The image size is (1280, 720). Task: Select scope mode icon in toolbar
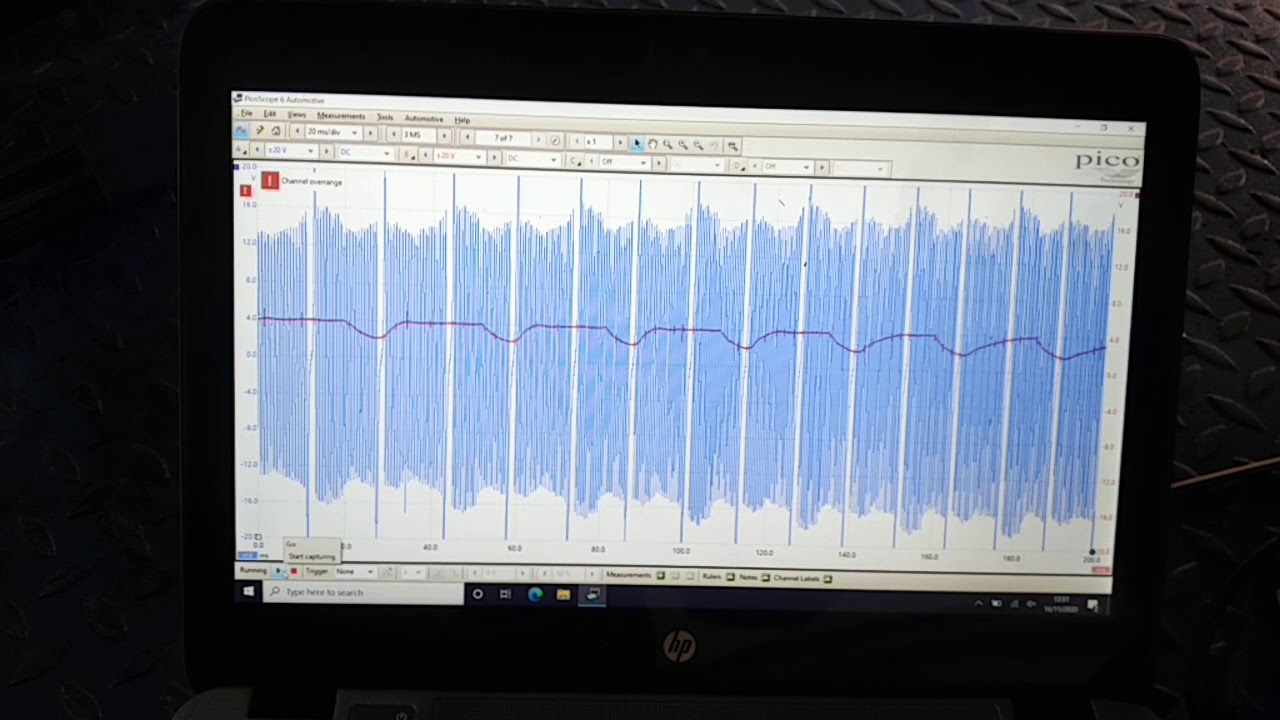[x=242, y=131]
